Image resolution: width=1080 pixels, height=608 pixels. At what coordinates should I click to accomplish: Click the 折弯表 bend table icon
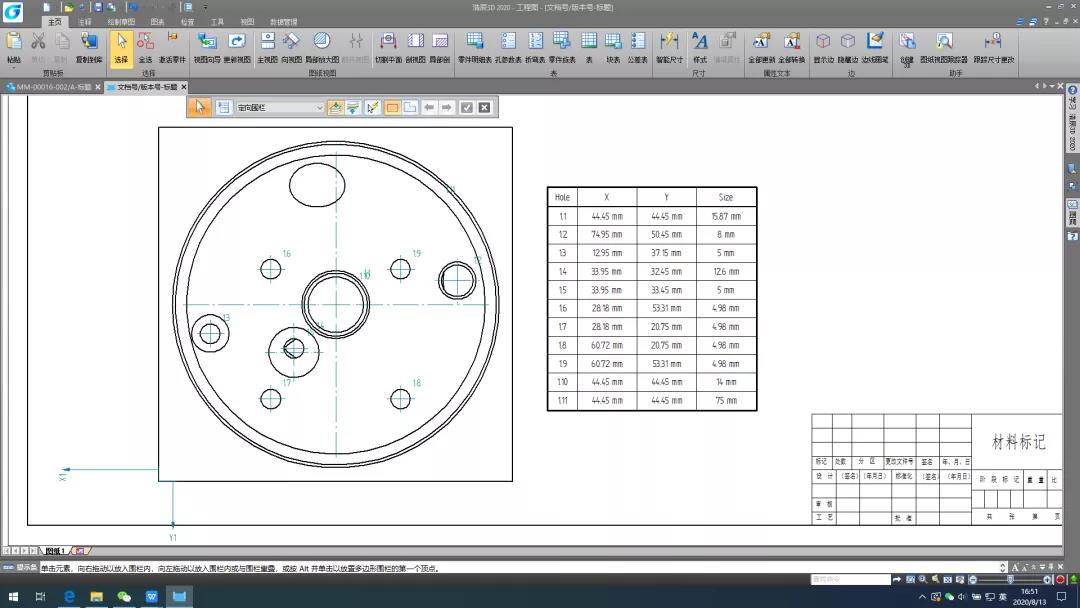tap(535, 48)
